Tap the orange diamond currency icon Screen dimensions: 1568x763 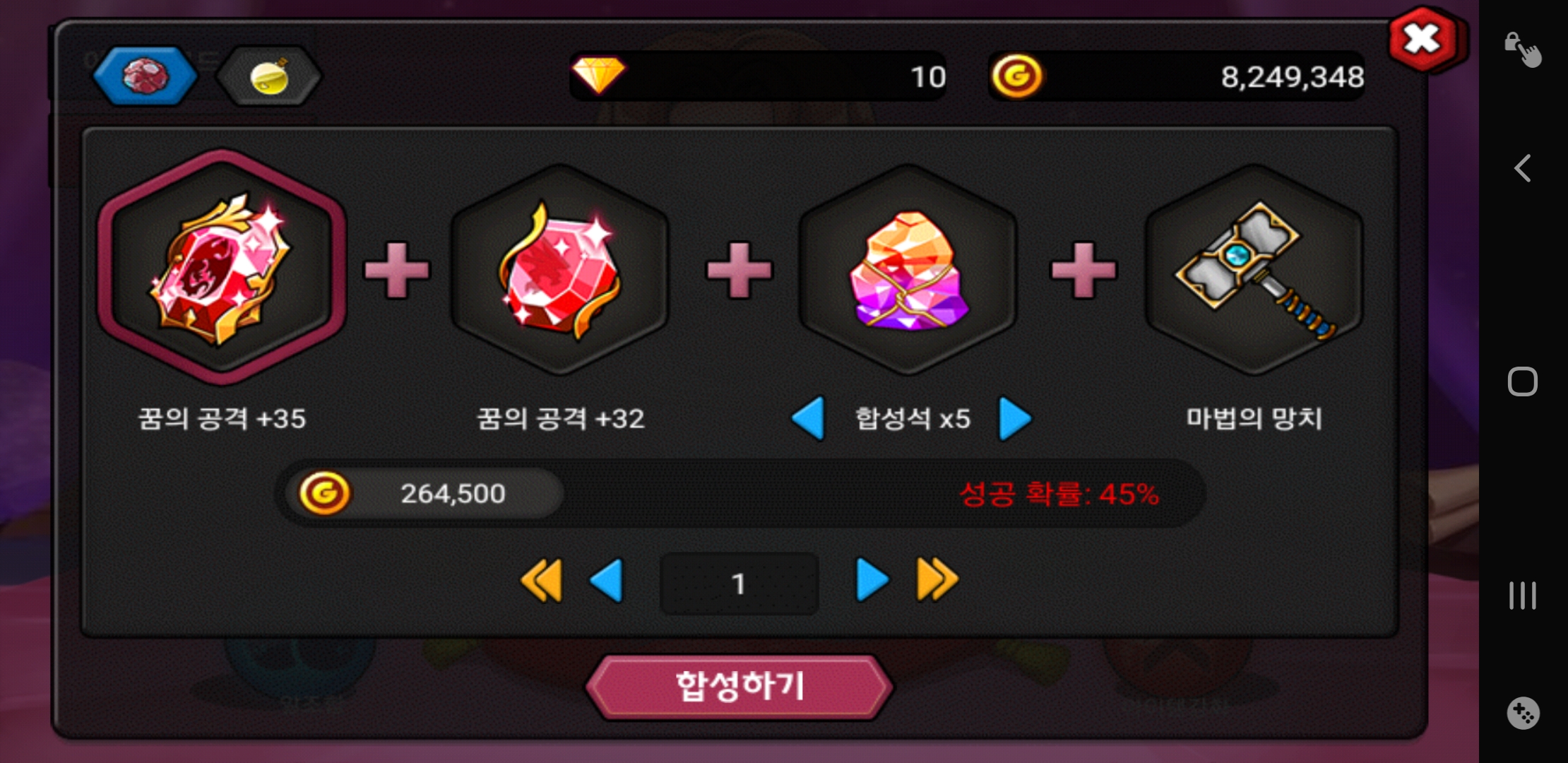(x=598, y=76)
